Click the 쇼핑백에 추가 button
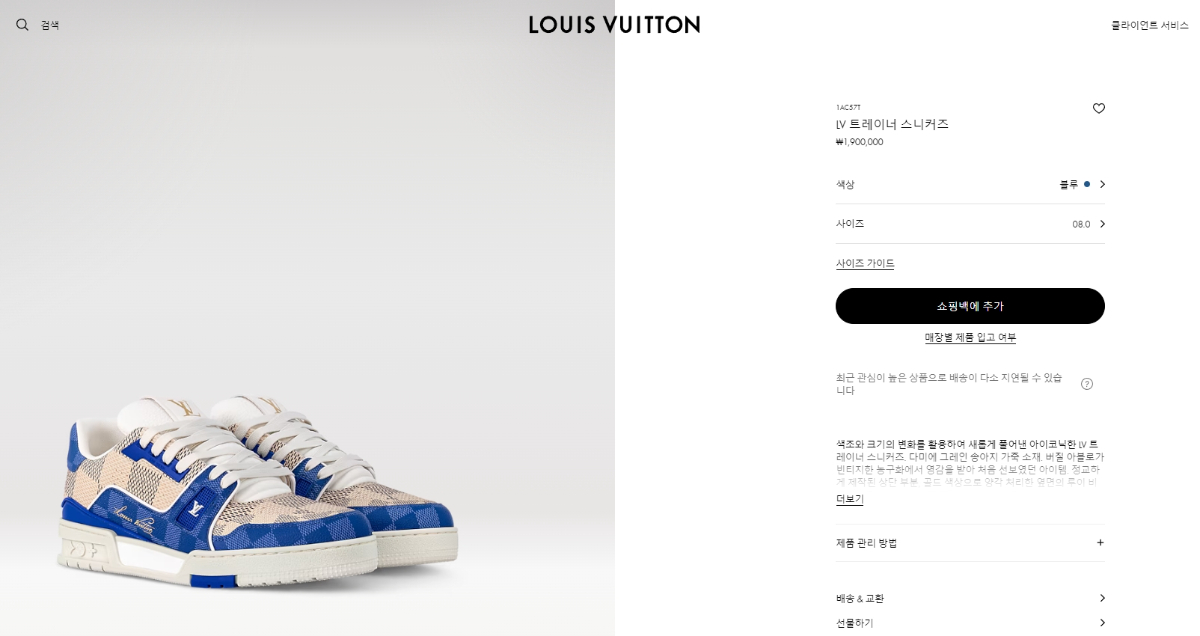The height and width of the screenshot is (636, 1200). pyautogui.click(x=970, y=306)
